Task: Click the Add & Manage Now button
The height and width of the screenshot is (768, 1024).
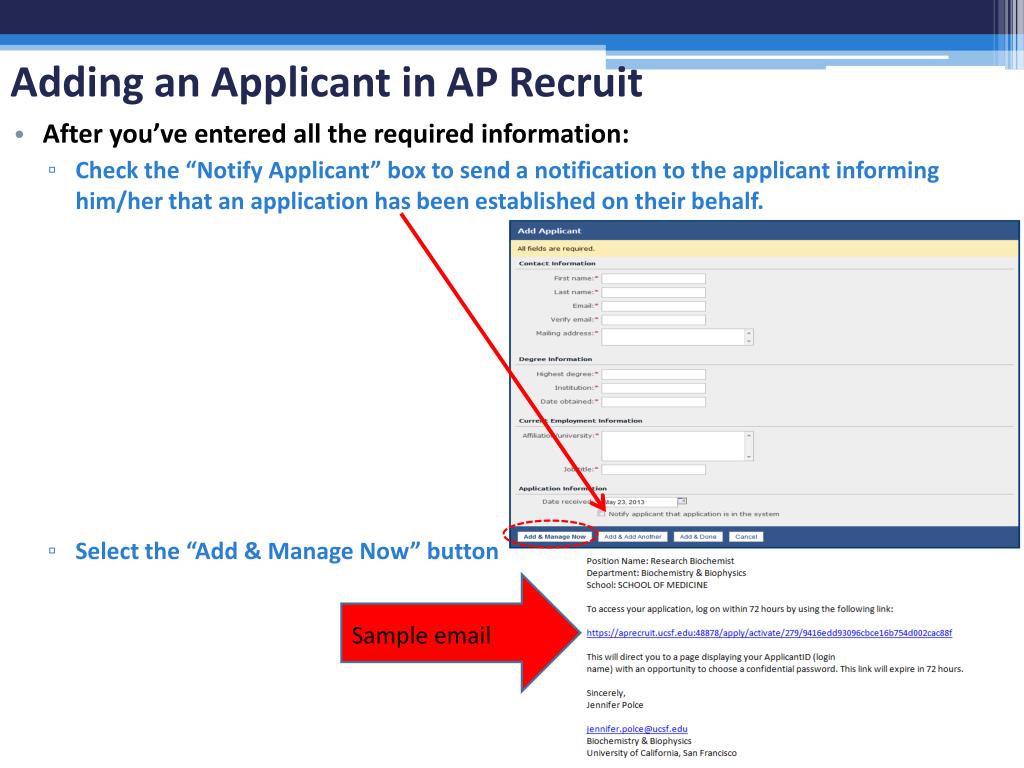Action: [554, 537]
